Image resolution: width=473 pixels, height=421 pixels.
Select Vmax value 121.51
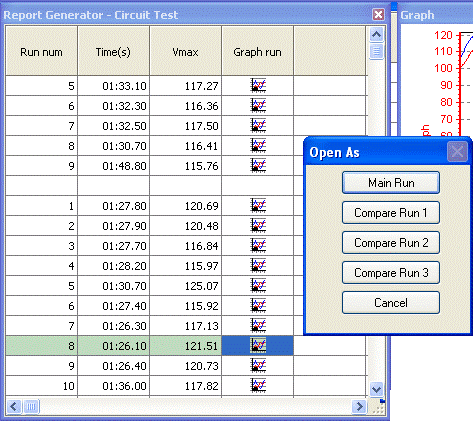tap(185, 346)
